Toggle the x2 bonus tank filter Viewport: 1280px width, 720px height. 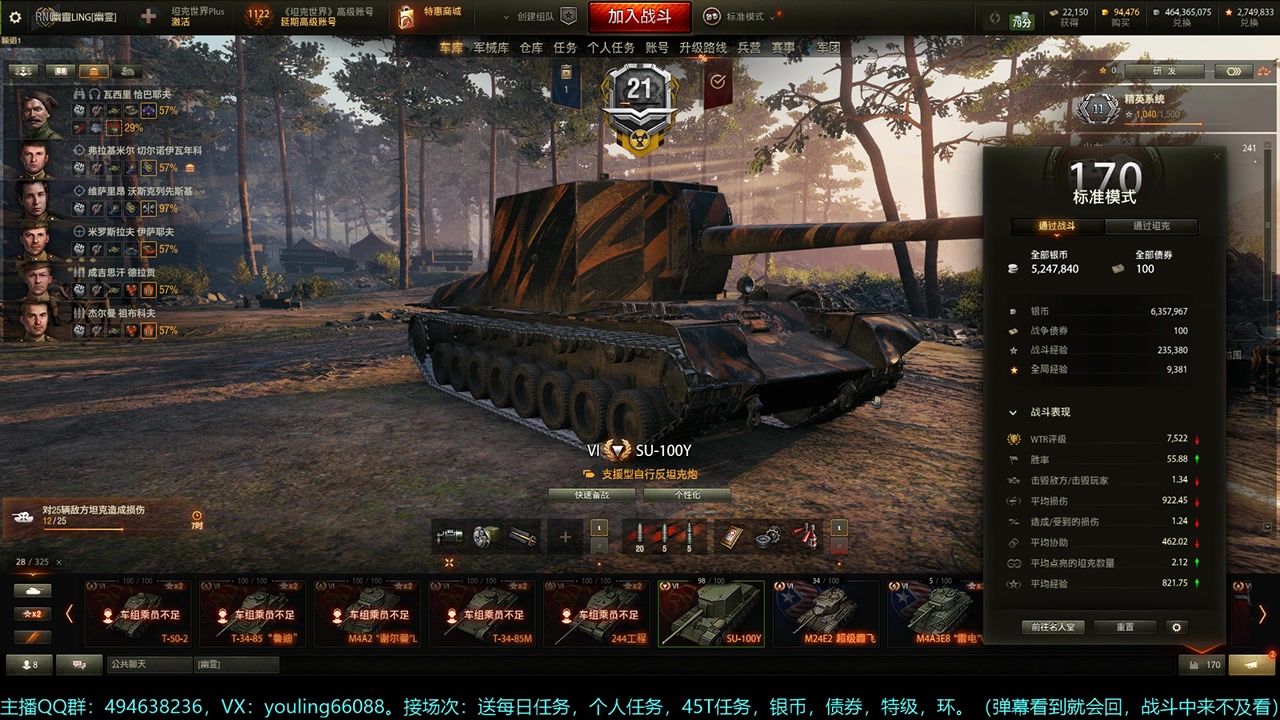point(33,612)
